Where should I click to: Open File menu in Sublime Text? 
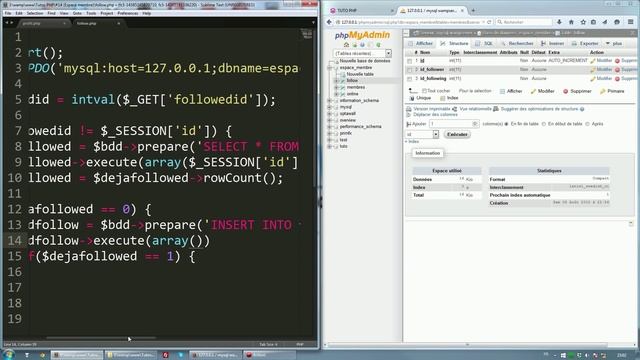click(8, 13)
